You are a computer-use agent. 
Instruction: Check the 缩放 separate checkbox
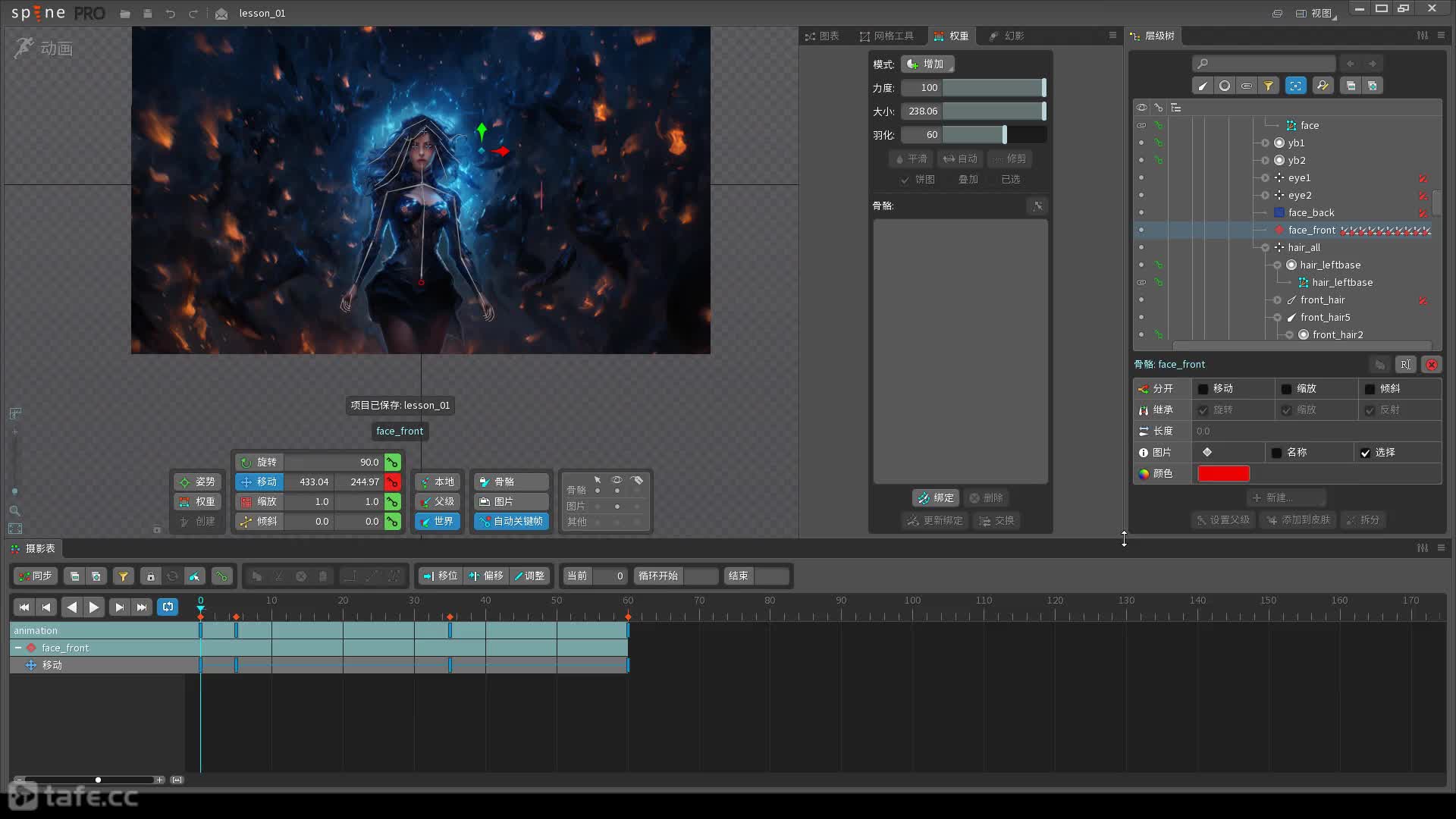pyautogui.click(x=1286, y=389)
